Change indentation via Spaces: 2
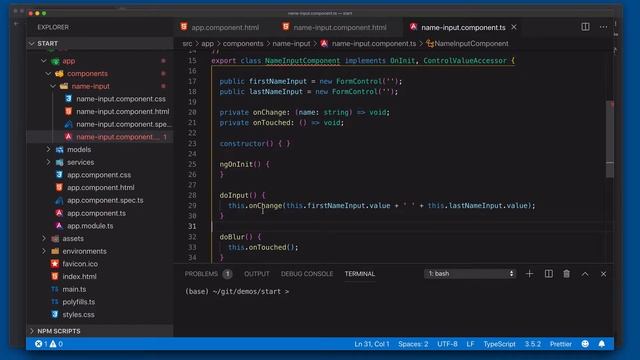This screenshot has height=360, width=640. (413, 344)
